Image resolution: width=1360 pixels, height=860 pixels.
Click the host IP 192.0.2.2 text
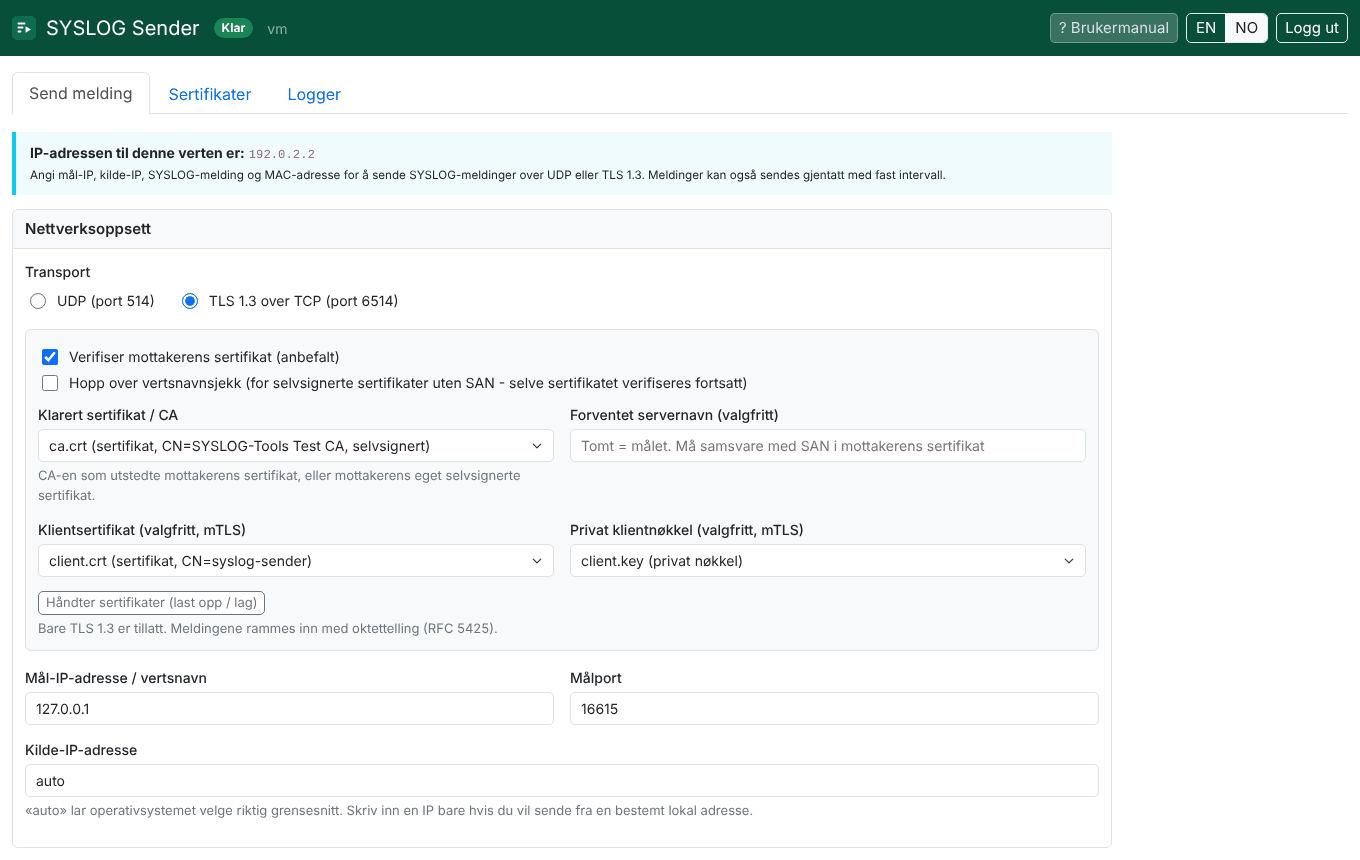tap(282, 154)
